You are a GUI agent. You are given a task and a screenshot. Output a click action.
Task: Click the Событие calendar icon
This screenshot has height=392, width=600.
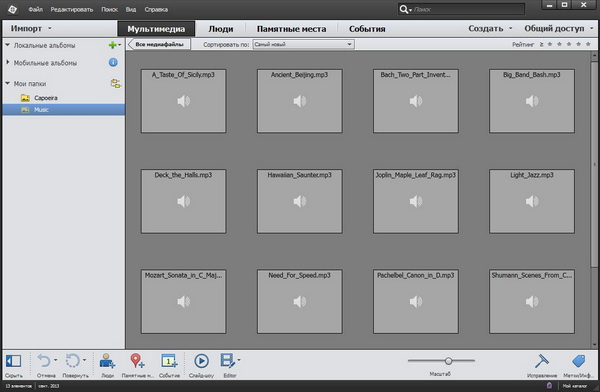point(169,361)
